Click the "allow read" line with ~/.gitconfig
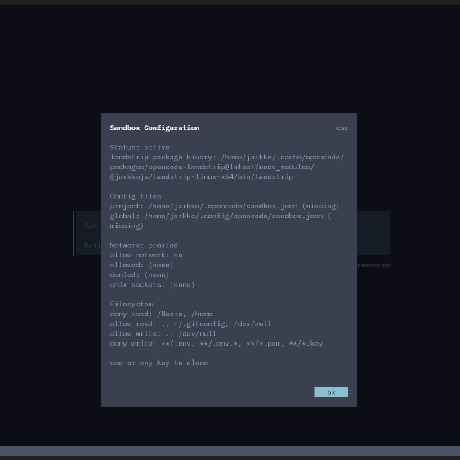Screen dimensions: 460x460 (190, 324)
